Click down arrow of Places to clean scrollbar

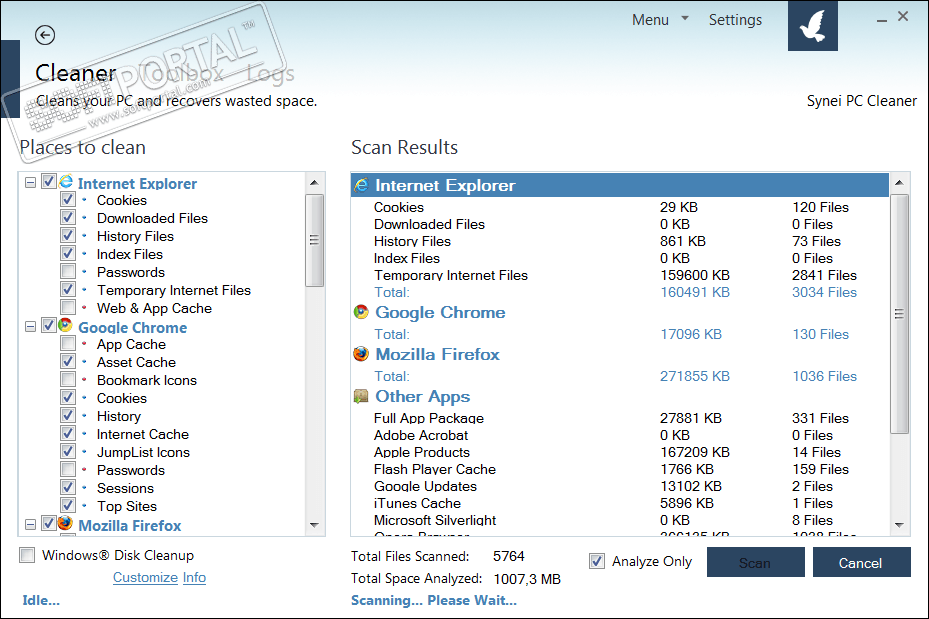315,525
